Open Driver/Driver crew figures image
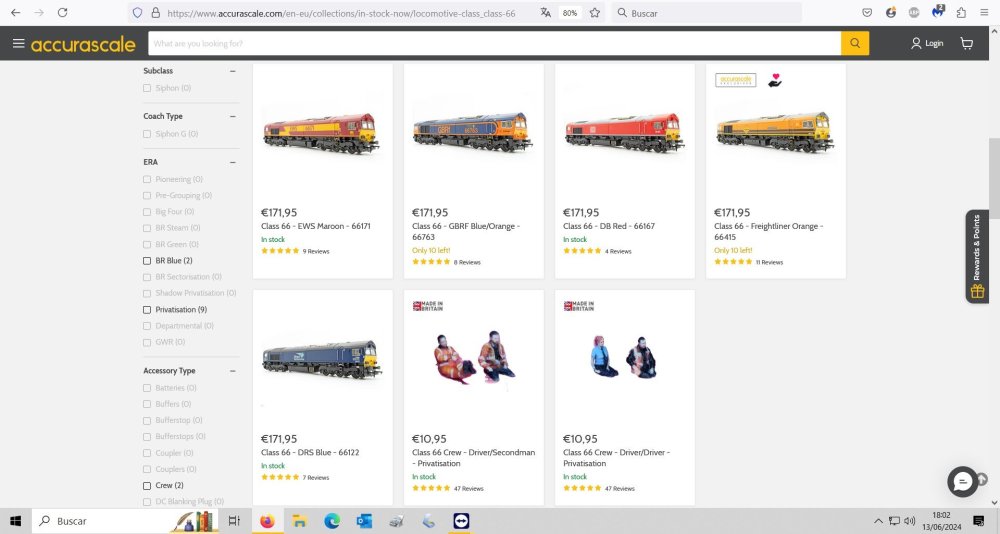 (624, 357)
